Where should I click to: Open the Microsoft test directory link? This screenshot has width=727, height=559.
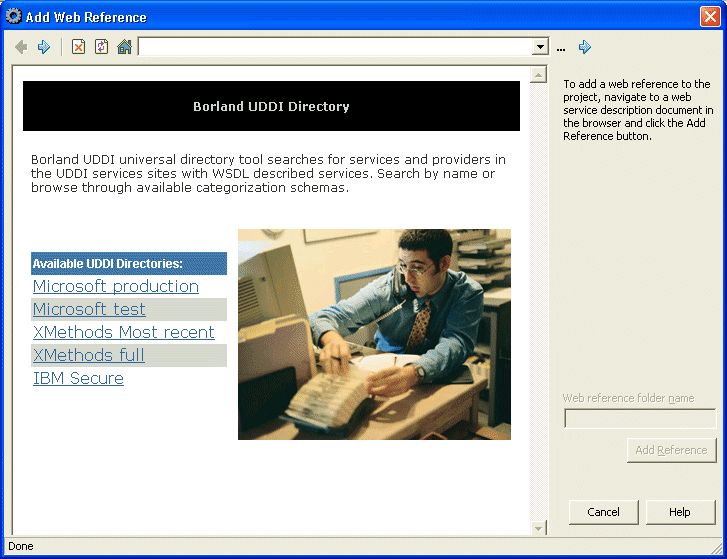tap(89, 309)
